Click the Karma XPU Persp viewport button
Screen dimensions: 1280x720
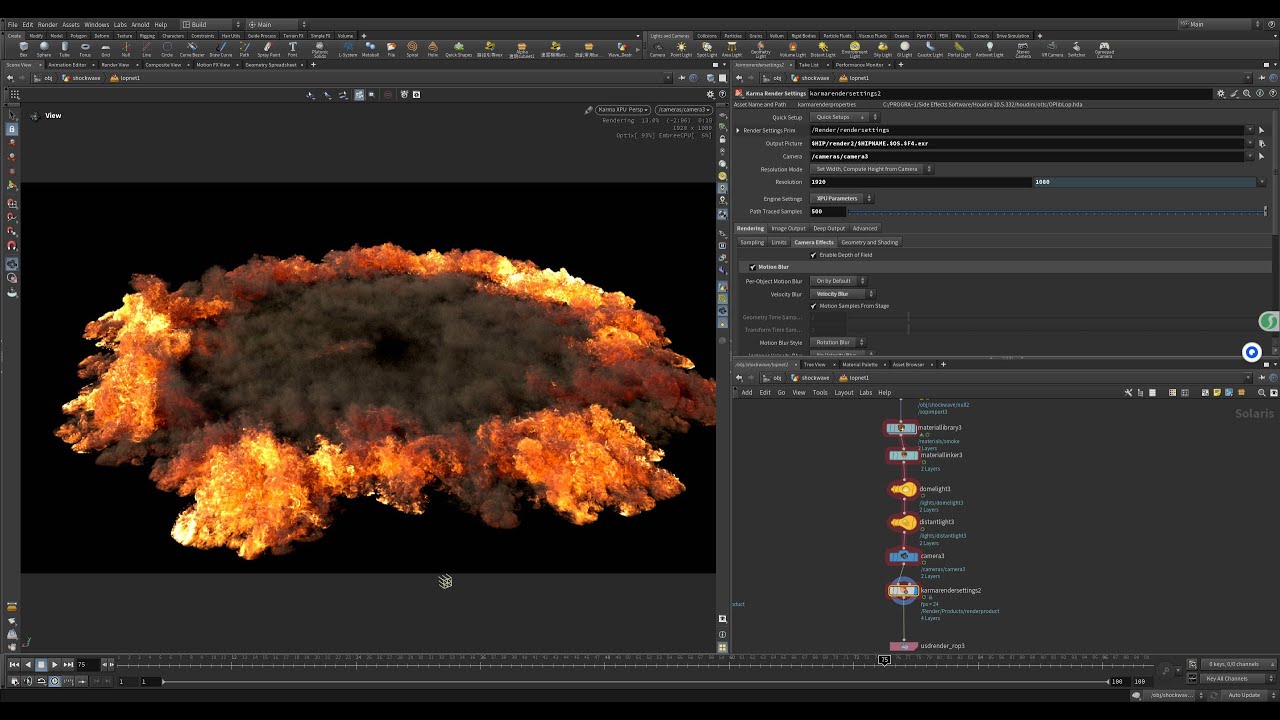click(623, 109)
